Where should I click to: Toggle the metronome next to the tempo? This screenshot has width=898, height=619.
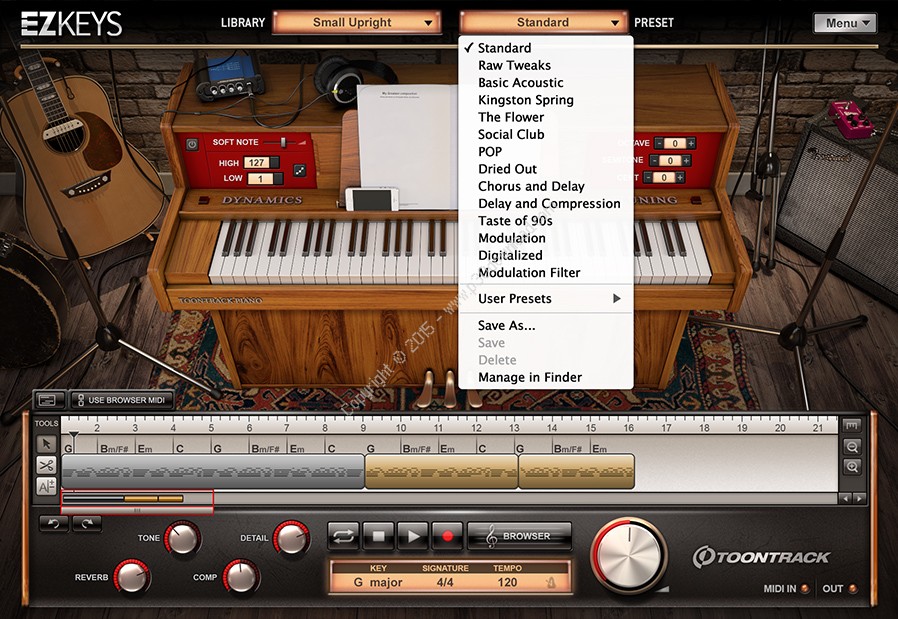click(550, 583)
